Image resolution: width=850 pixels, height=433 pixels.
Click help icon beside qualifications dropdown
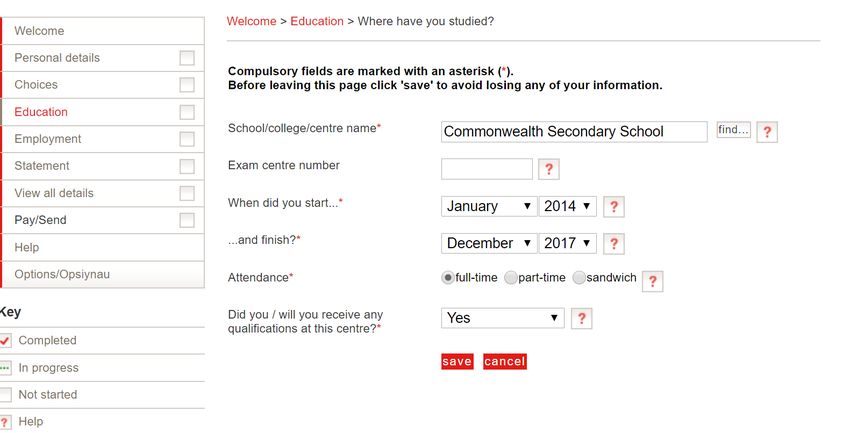(x=582, y=318)
